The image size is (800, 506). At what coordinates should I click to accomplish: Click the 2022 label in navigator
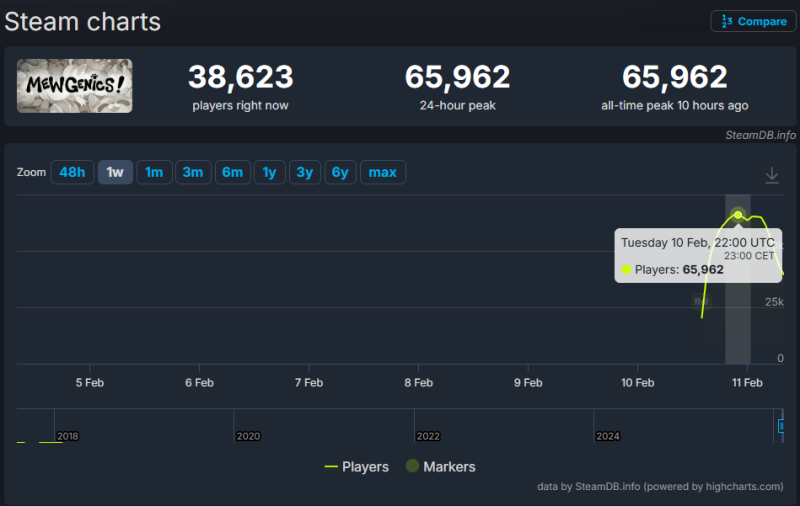pyautogui.click(x=428, y=436)
